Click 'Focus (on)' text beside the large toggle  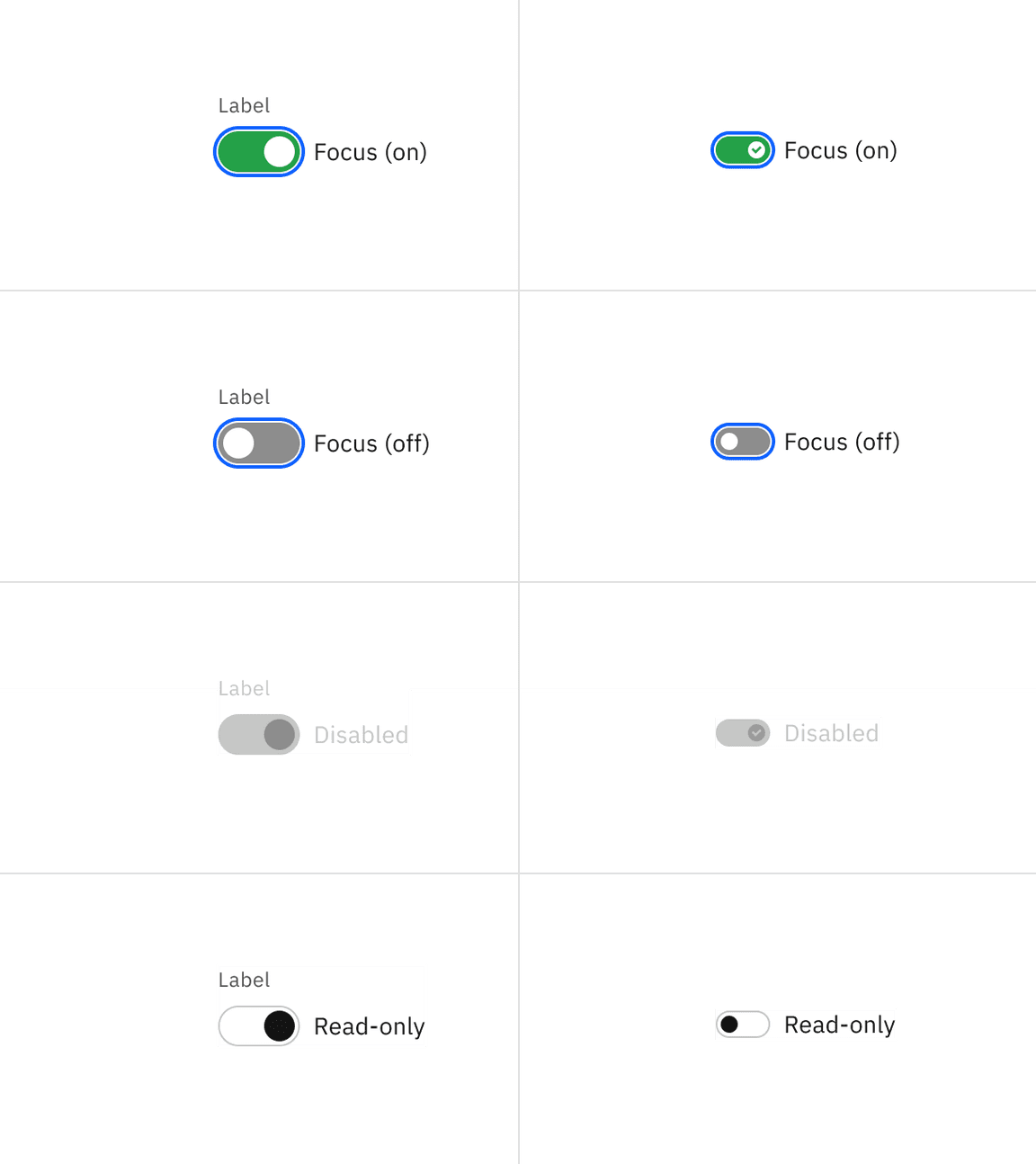pos(371,152)
